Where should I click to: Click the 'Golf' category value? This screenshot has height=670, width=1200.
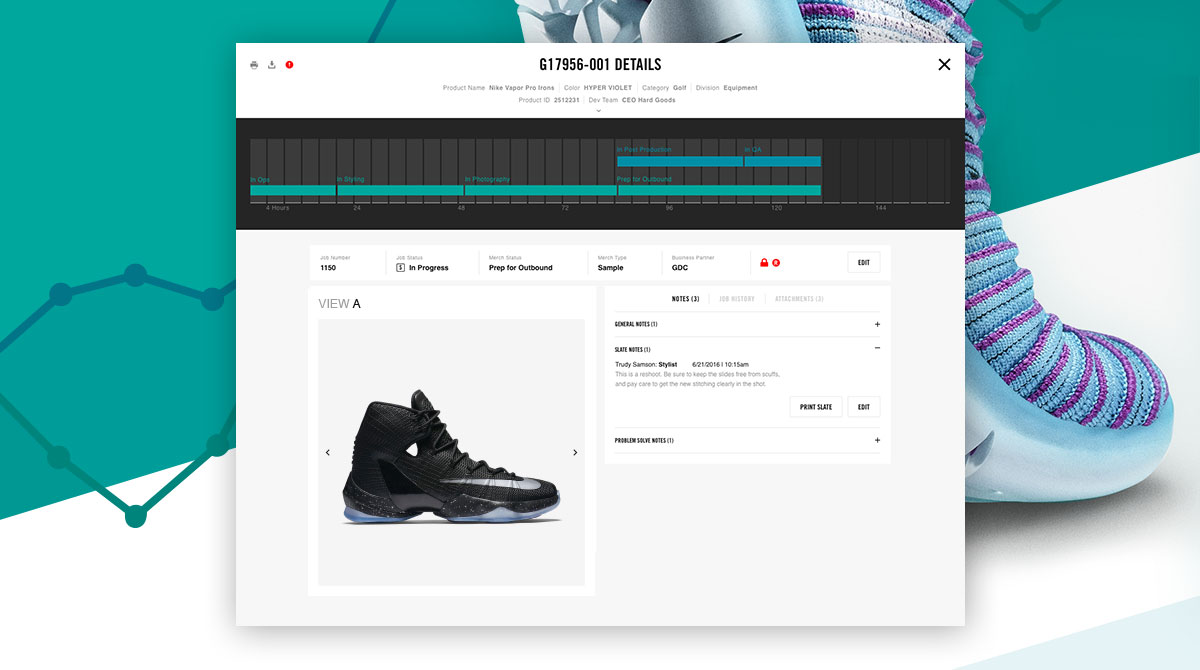coord(680,88)
